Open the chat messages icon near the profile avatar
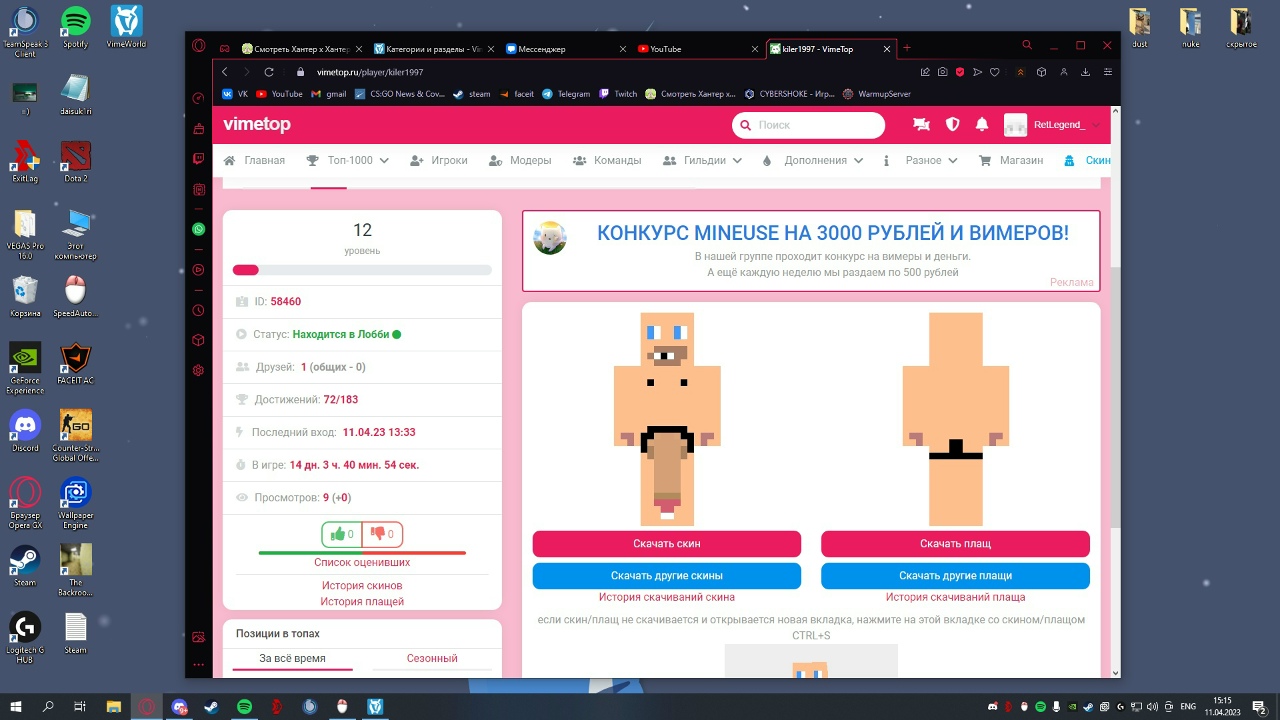This screenshot has width=1280, height=720. pyautogui.click(x=921, y=125)
